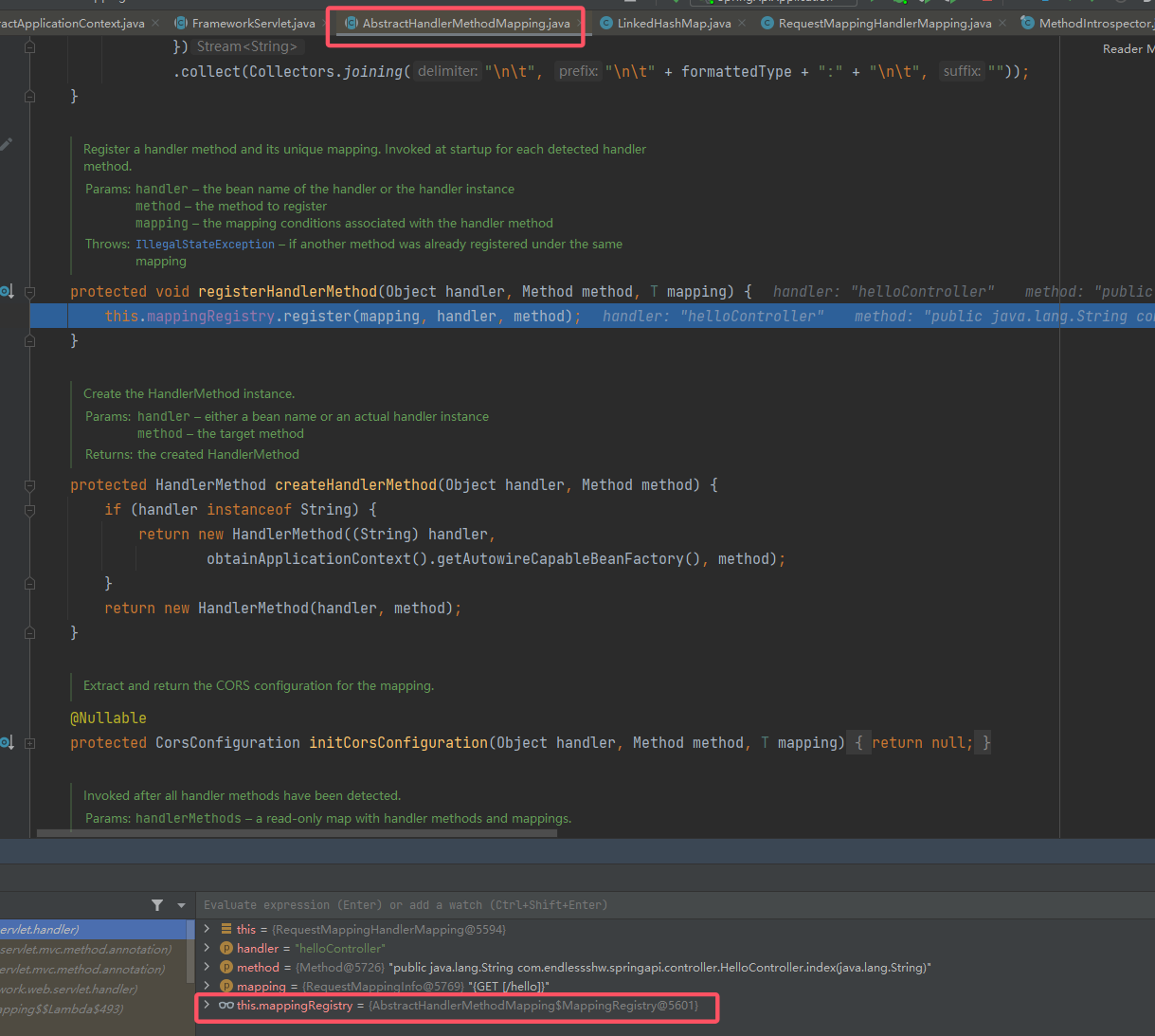Click the override gutter icon beside initCorsConfiguration
This screenshot has width=1155, height=1036.
coord(7,742)
